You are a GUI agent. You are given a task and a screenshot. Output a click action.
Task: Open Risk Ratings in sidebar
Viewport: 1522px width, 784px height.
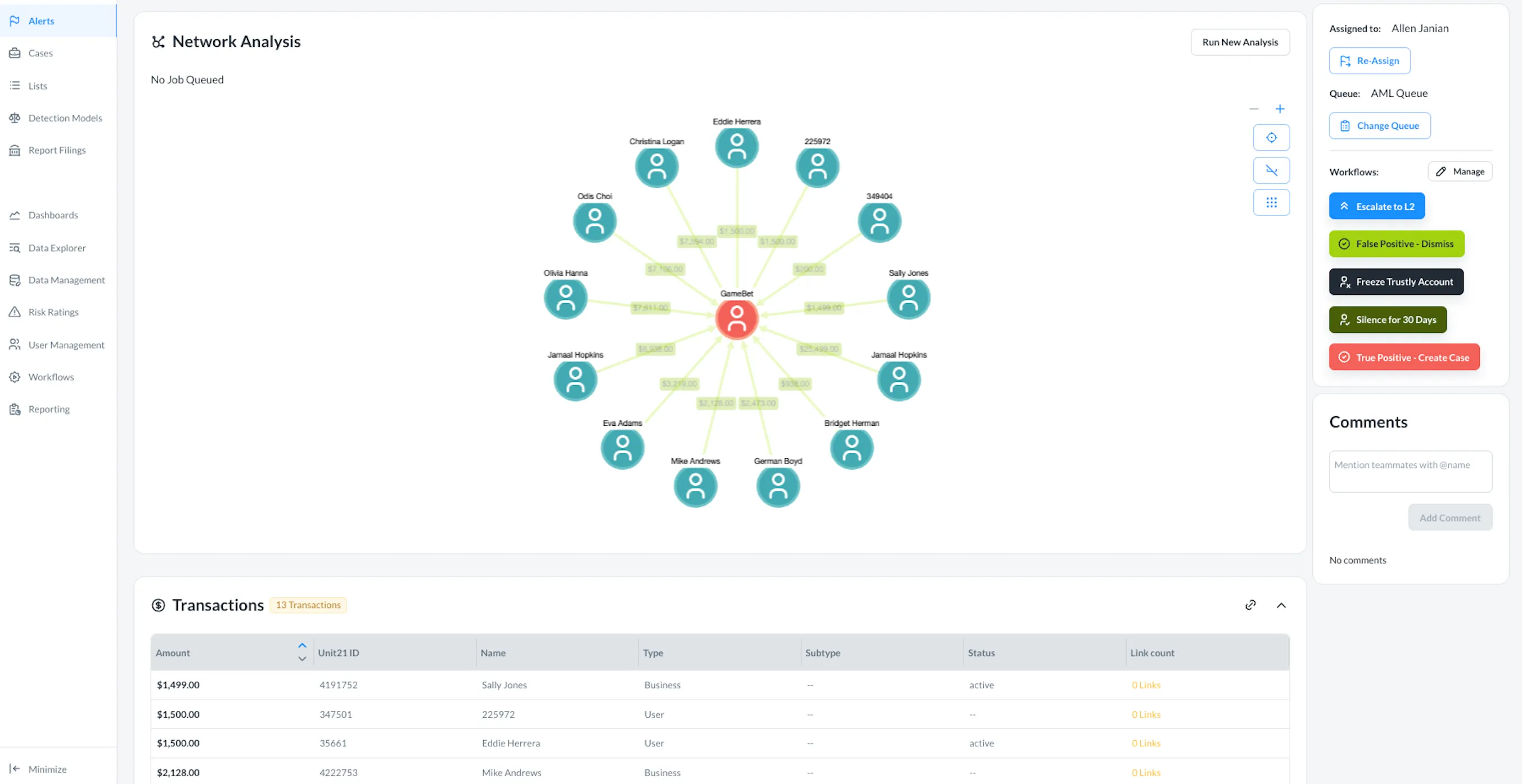click(53, 312)
